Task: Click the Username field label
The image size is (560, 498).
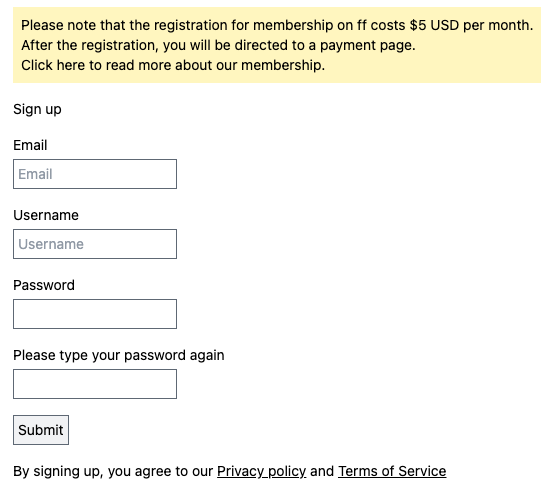Action: [x=46, y=215]
